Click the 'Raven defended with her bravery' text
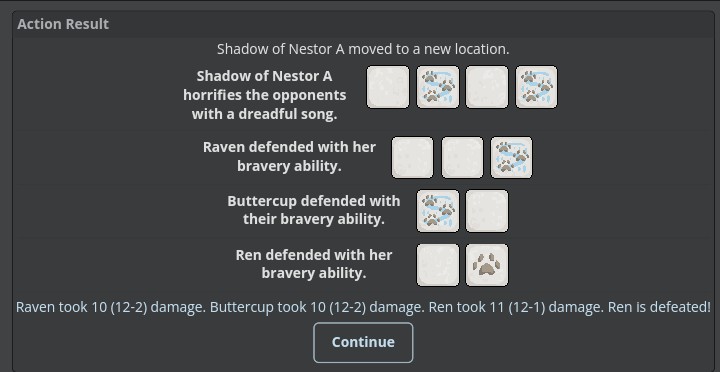Image resolution: width=720 pixels, height=372 pixels. point(289,157)
